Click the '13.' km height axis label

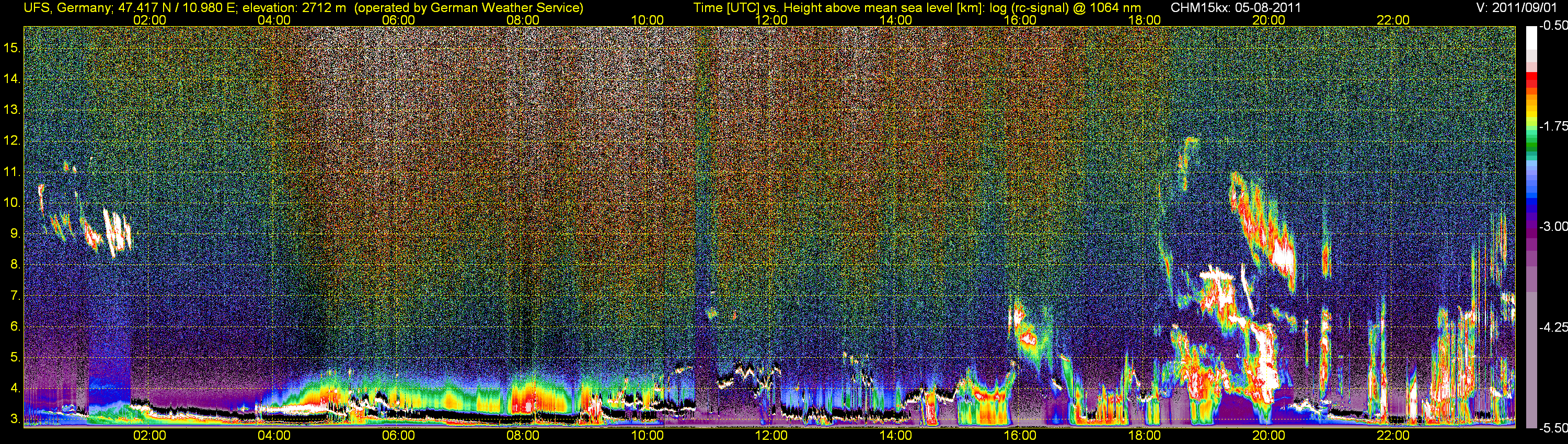(12, 110)
